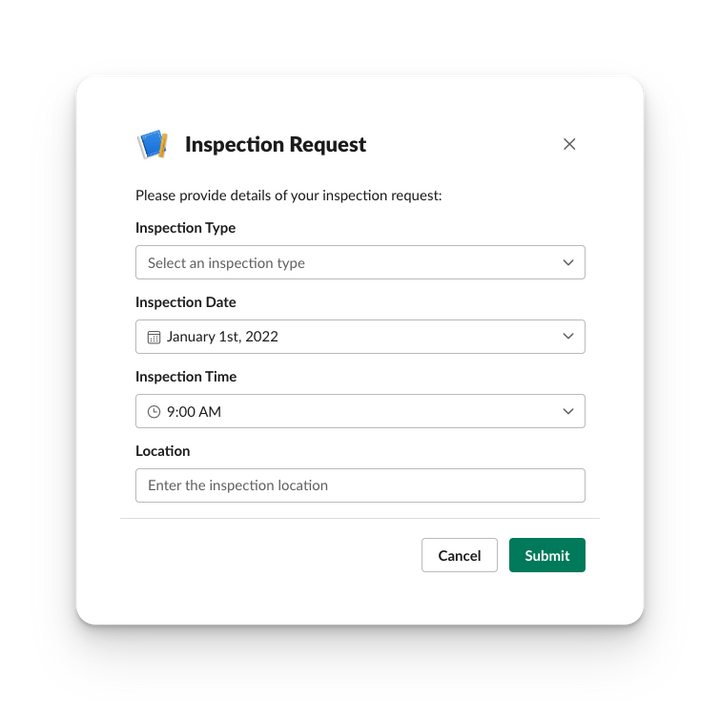Click the 'Location' field label
720x701 pixels.
click(163, 451)
